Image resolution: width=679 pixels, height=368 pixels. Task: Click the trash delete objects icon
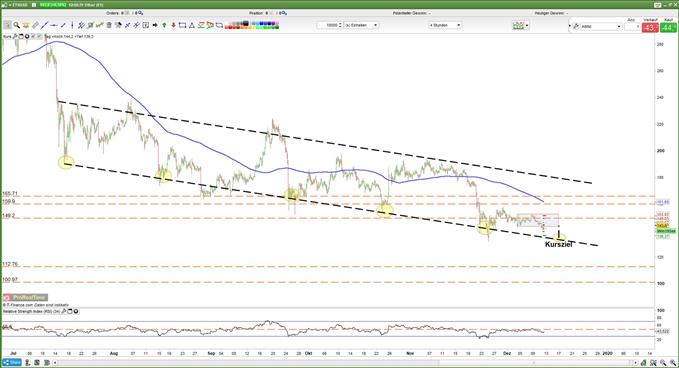pos(109,25)
